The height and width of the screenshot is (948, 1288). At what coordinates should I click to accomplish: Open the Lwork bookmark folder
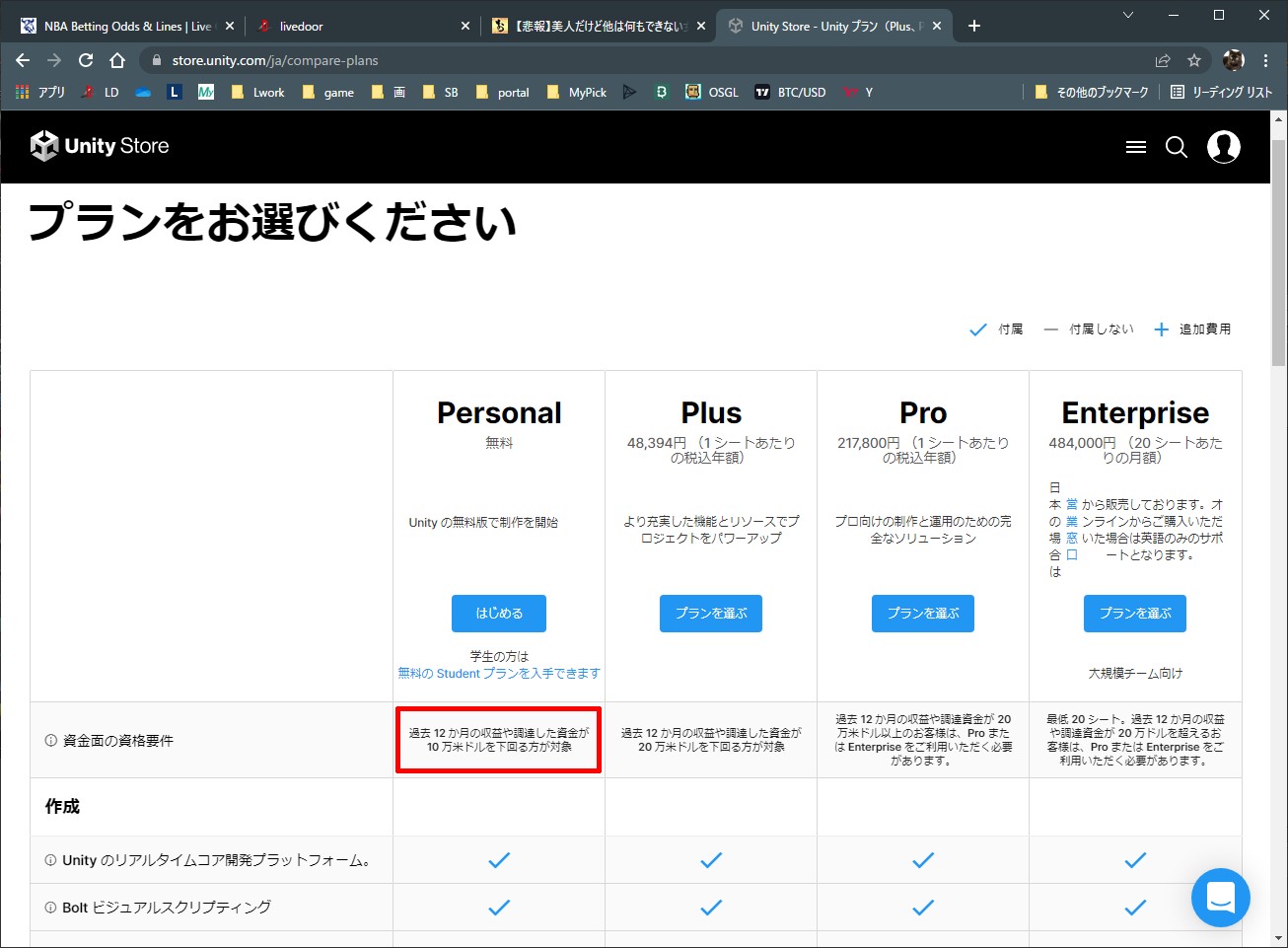257,92
